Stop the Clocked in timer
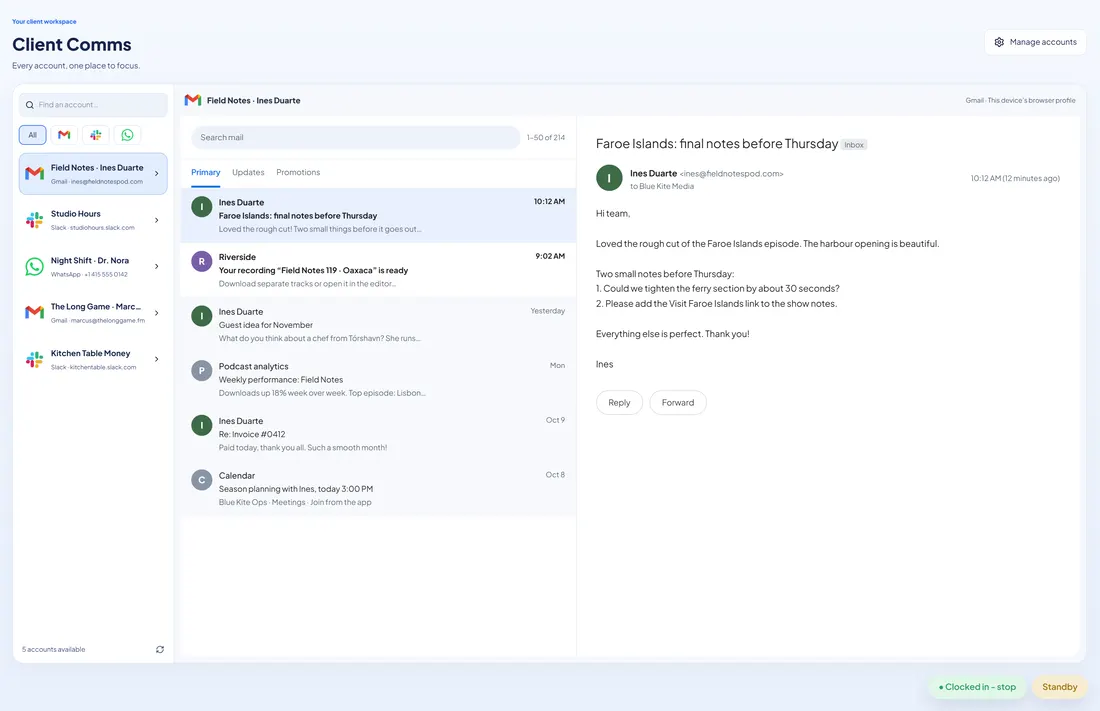 click(x=977, y=687)
